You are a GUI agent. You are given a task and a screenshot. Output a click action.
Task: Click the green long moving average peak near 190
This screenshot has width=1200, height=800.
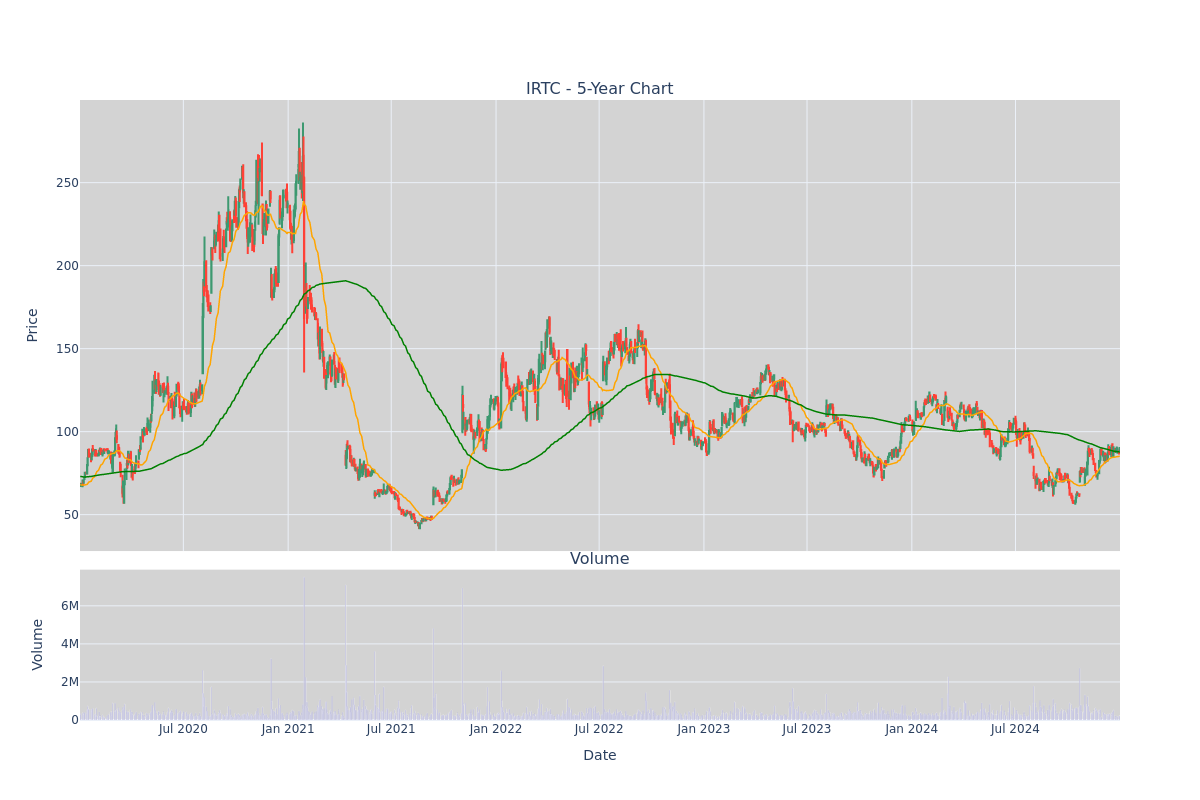point(344,281)
